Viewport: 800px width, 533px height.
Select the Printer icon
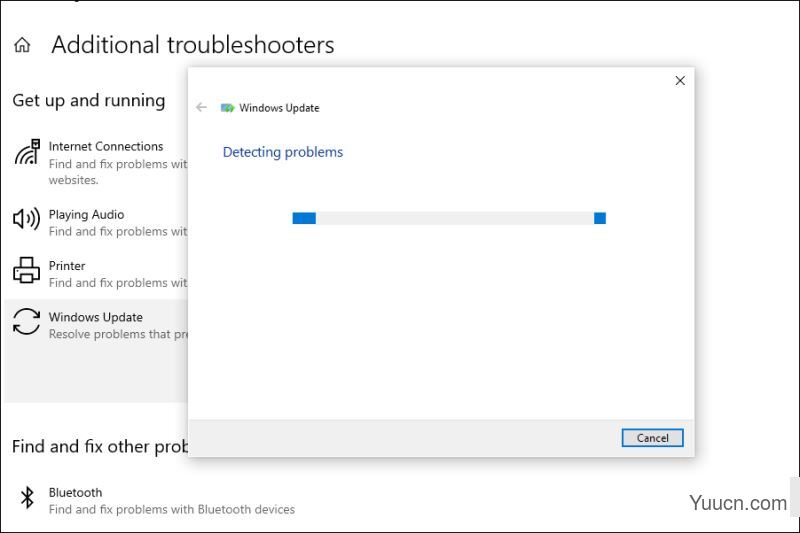pyautogui.click(x=26, y=270)
